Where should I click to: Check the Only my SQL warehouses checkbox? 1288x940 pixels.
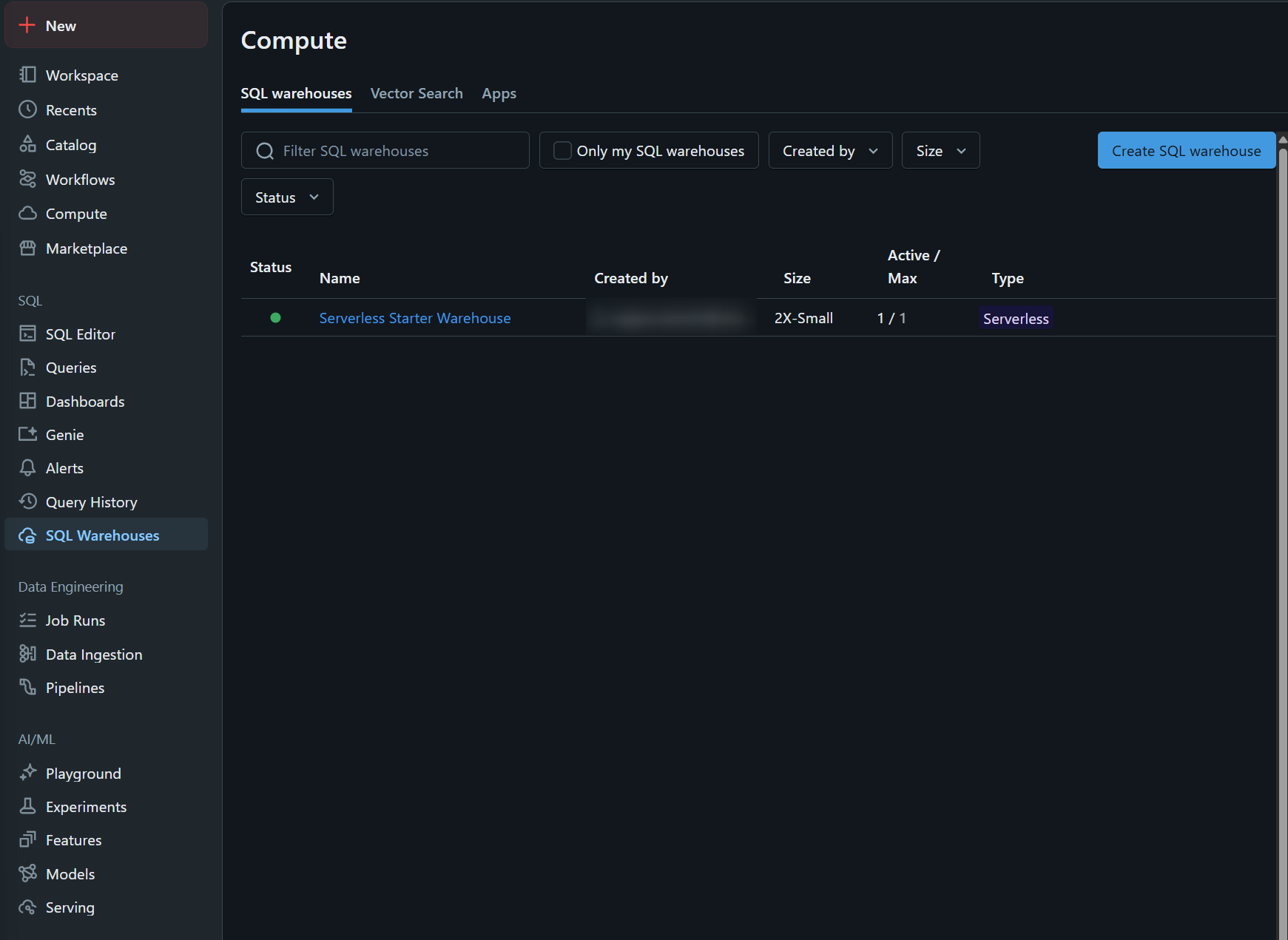[x=562, y=150]
